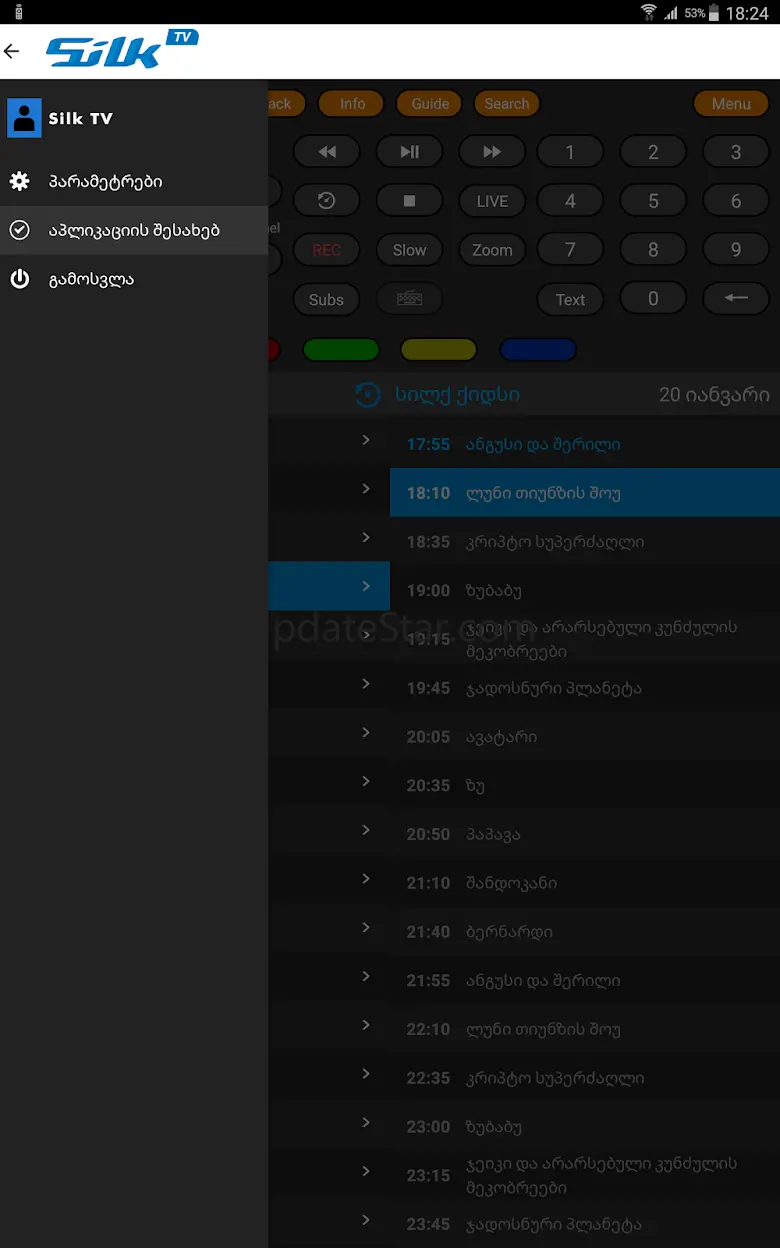Open პარამეტრები settings menu entry
The image size is (780, 1248).
134,182
